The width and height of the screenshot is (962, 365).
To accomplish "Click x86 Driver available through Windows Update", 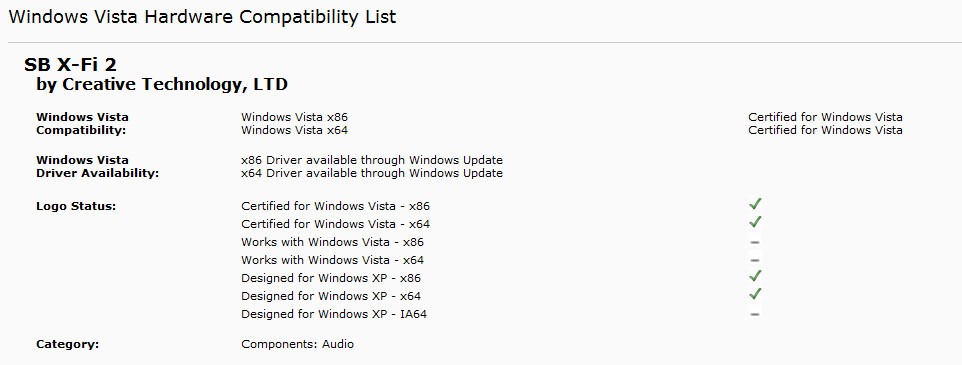I will coord(372,160).
